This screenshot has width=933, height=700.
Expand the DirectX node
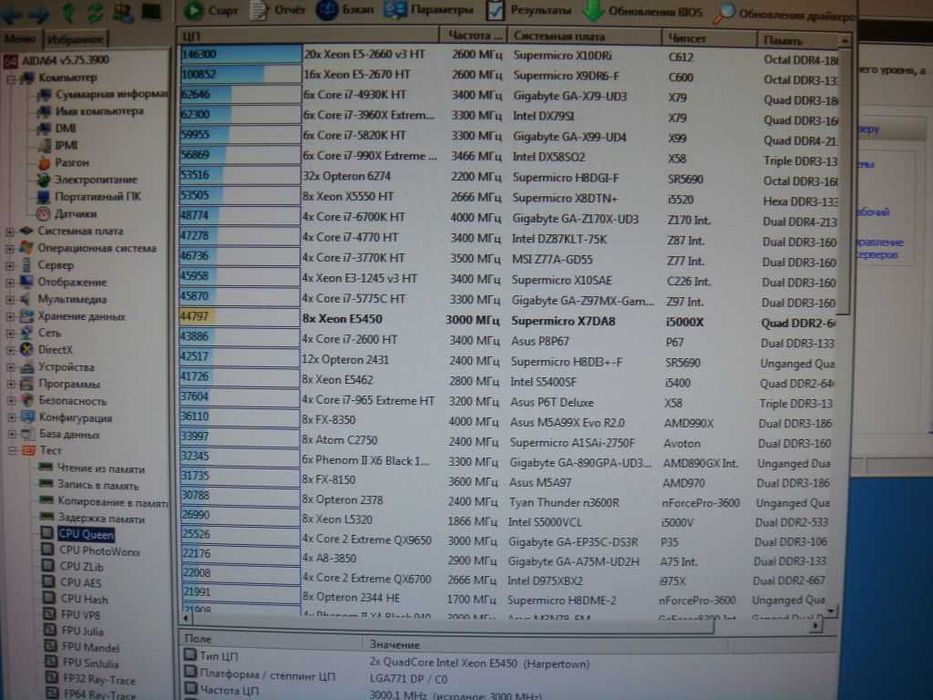coord(10,351)
